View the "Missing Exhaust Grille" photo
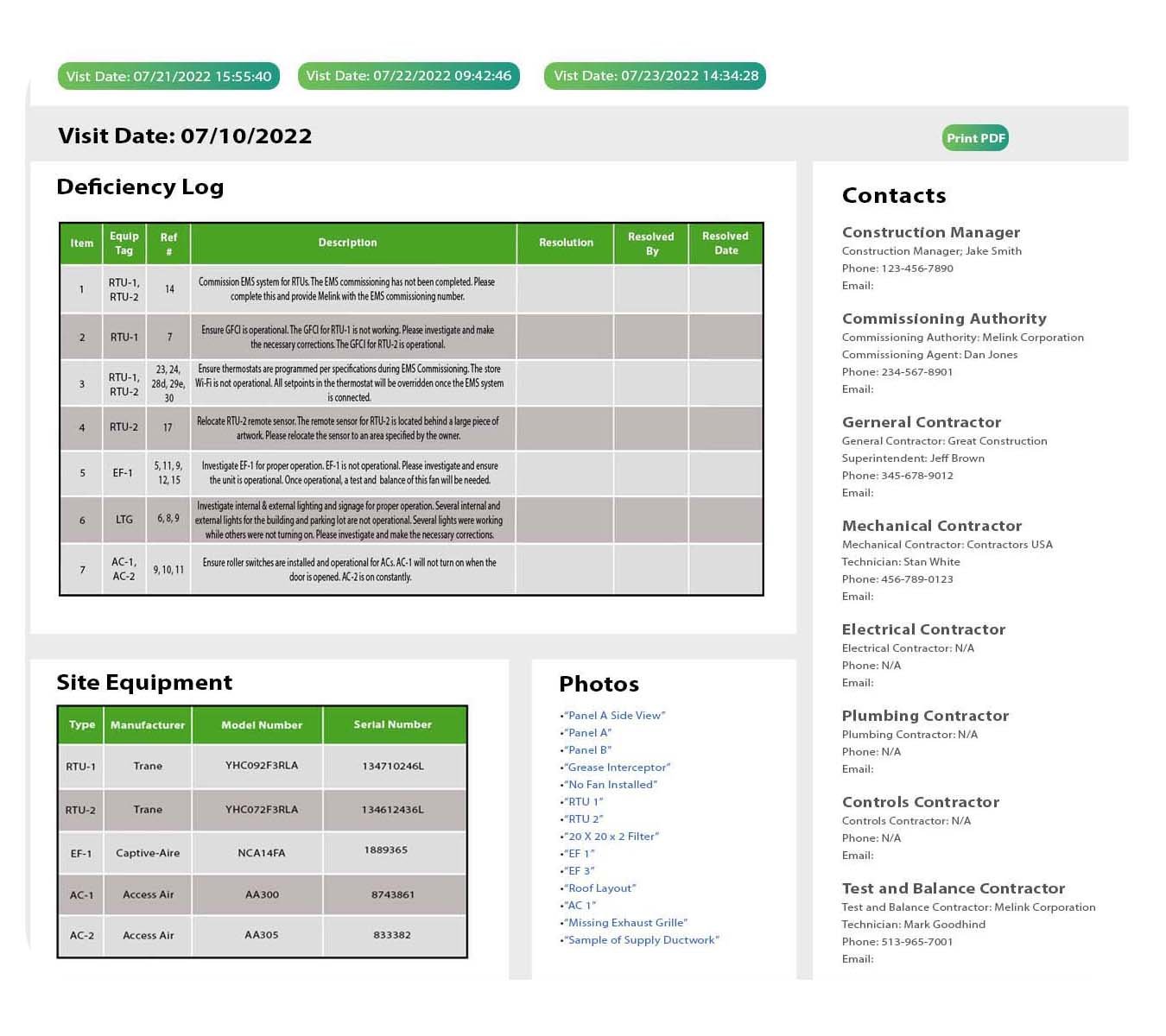The width and height of the screenshot is (1166, 1036). click(x=626, y=923)
